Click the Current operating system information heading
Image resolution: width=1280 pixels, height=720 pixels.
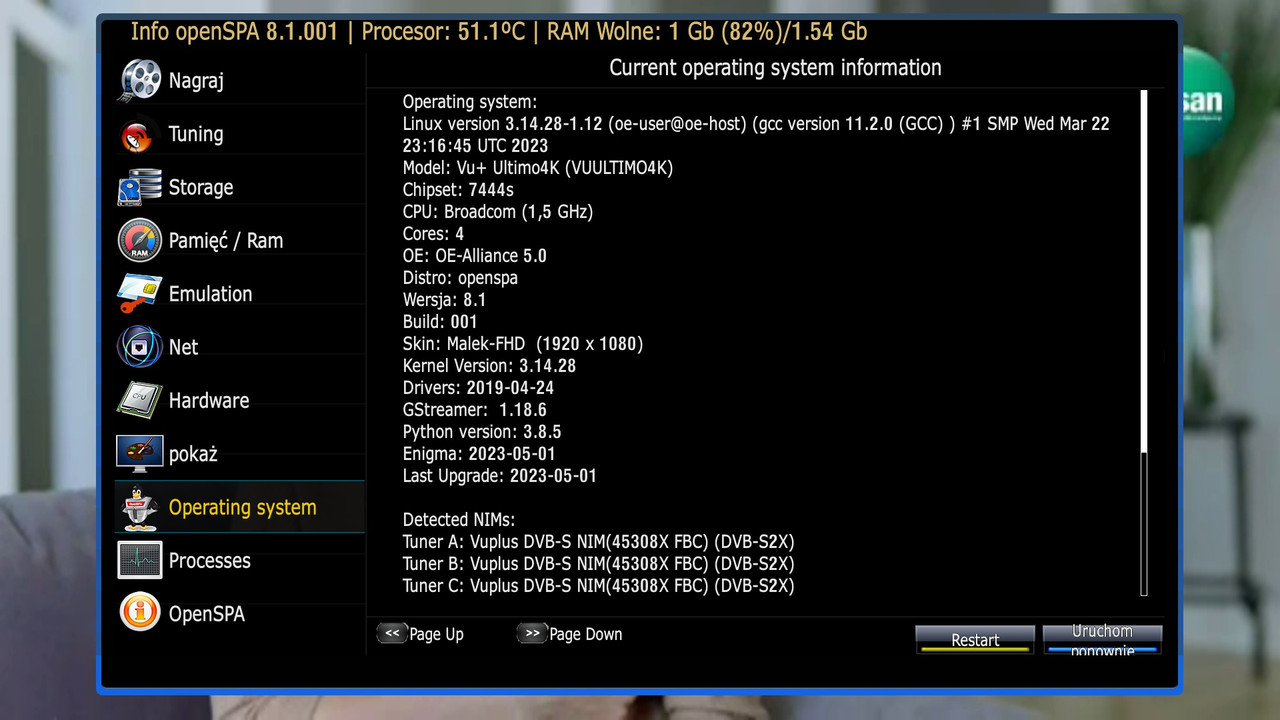[775, 68]
